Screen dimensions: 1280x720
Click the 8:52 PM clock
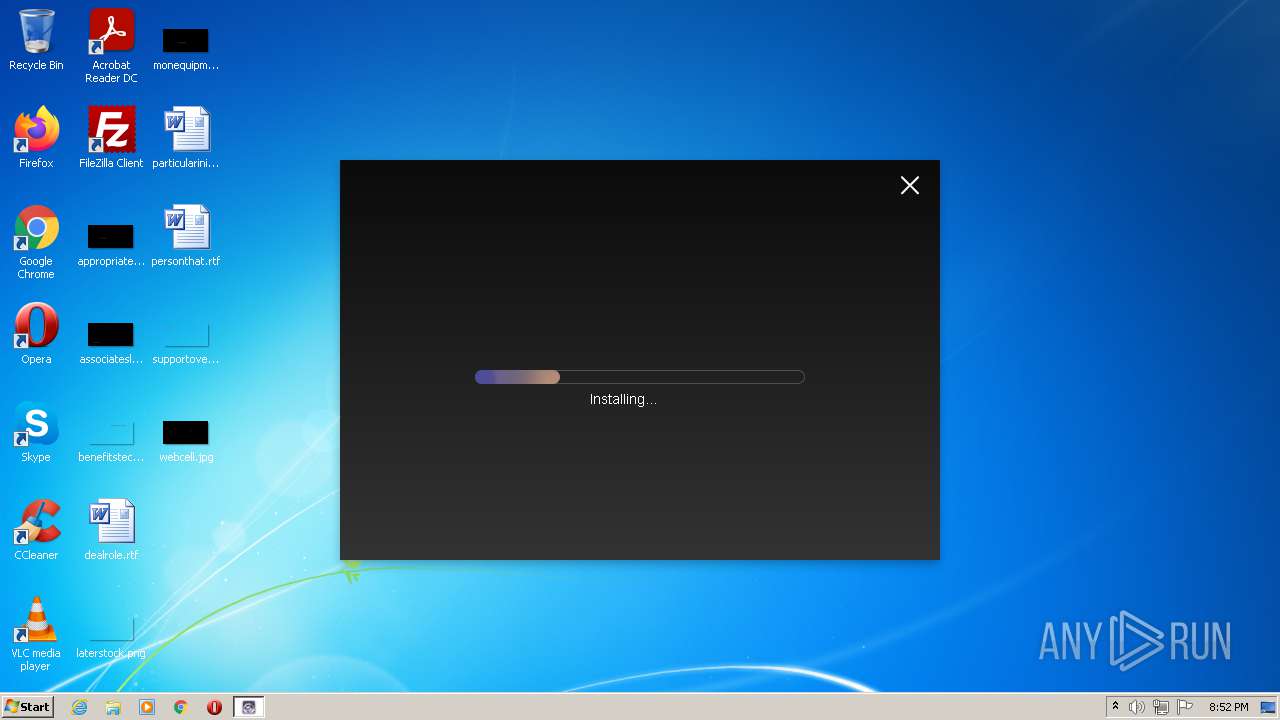pyautogui.click(x=1228, y=707)
